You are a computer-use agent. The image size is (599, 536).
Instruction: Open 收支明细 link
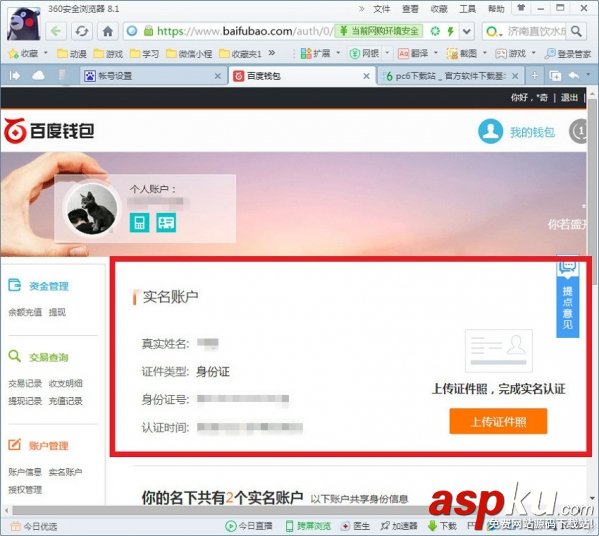pos(66,384)
